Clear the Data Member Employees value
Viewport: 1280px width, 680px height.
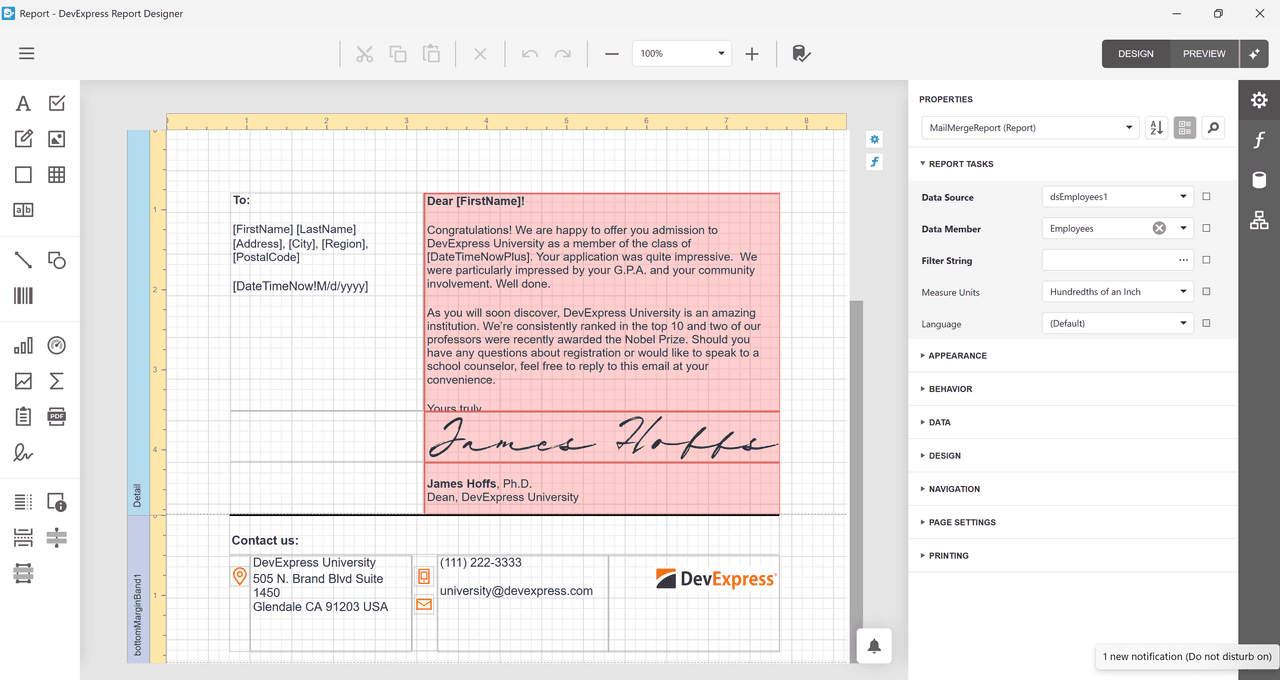tap(1159, 228)
